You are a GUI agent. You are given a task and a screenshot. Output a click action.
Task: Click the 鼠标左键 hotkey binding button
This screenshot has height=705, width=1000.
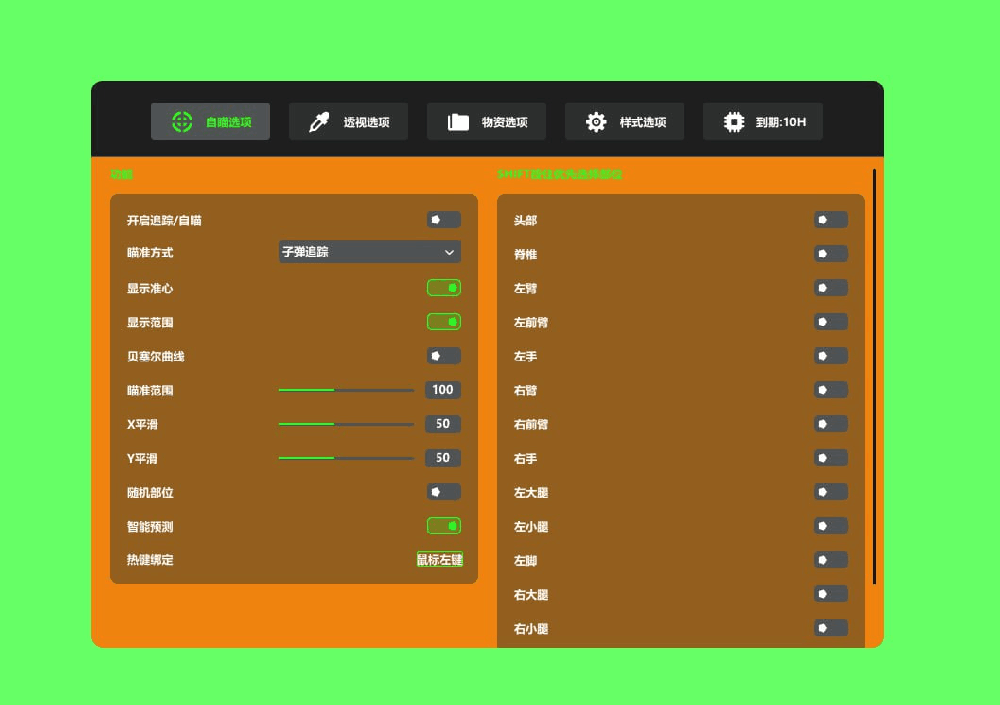[x=440, y=560]
